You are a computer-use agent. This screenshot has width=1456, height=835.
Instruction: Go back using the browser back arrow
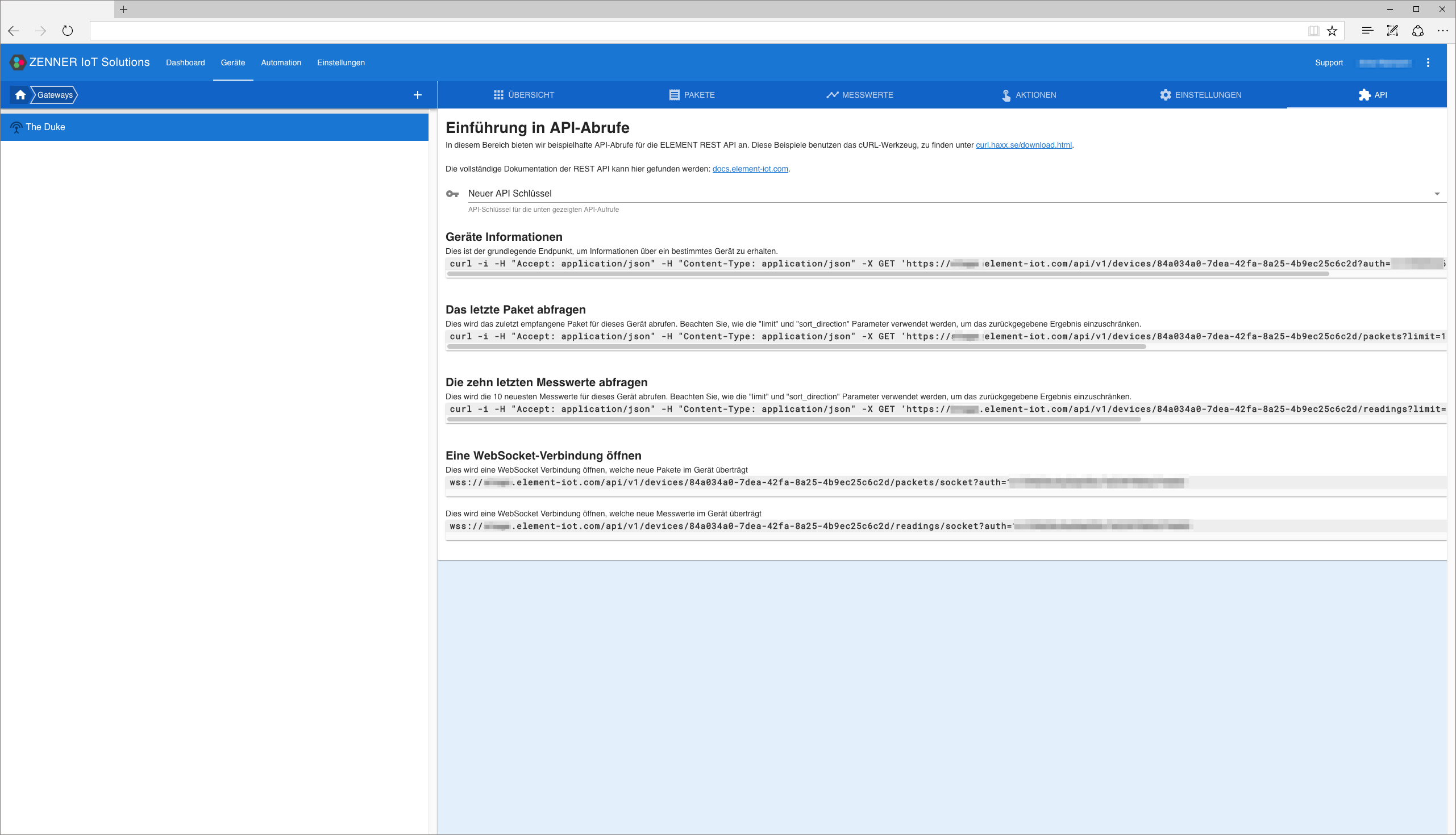(x=14, y=31)
